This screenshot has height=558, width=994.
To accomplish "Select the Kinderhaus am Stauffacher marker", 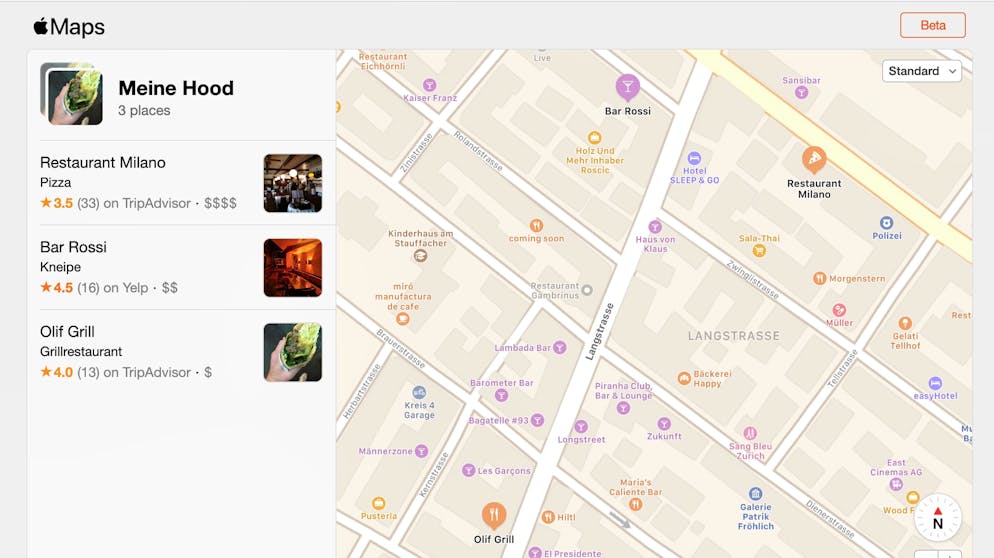I will (x=420, y=256).
